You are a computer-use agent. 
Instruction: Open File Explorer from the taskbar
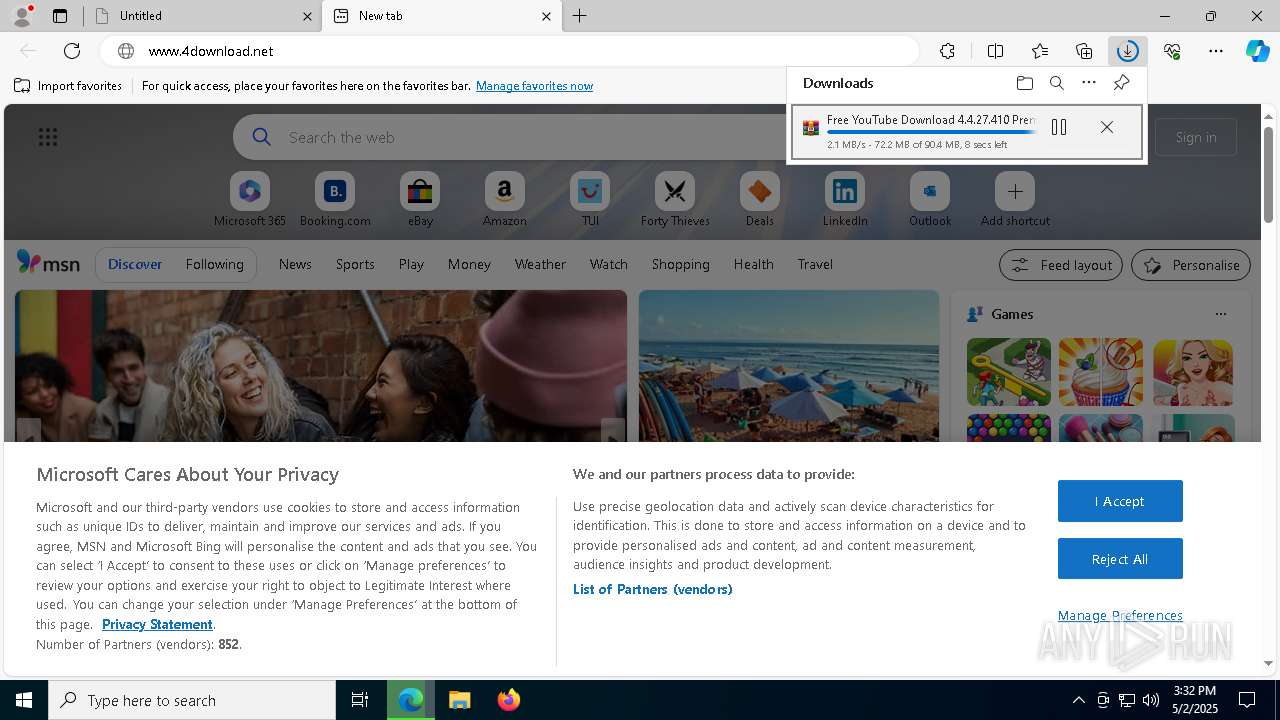click(x=459, y=700)
